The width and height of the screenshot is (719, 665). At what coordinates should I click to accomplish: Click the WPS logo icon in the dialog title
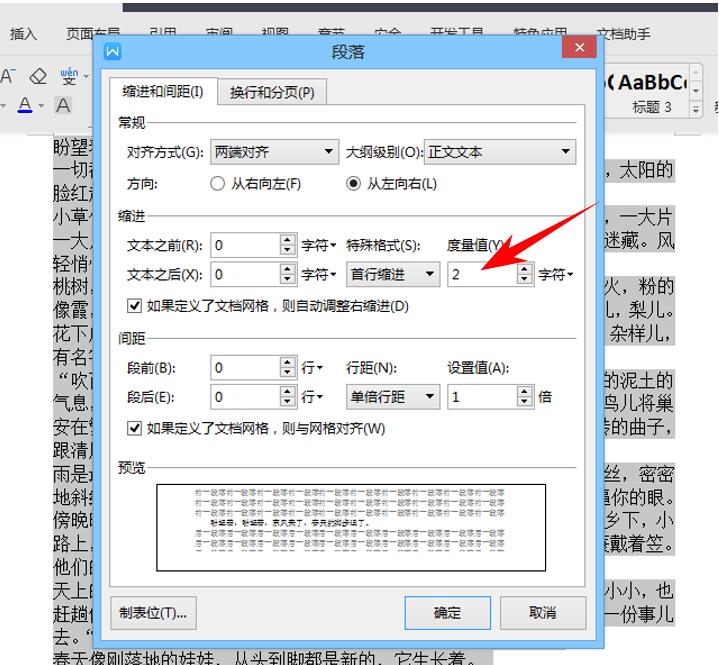point(113,51)
